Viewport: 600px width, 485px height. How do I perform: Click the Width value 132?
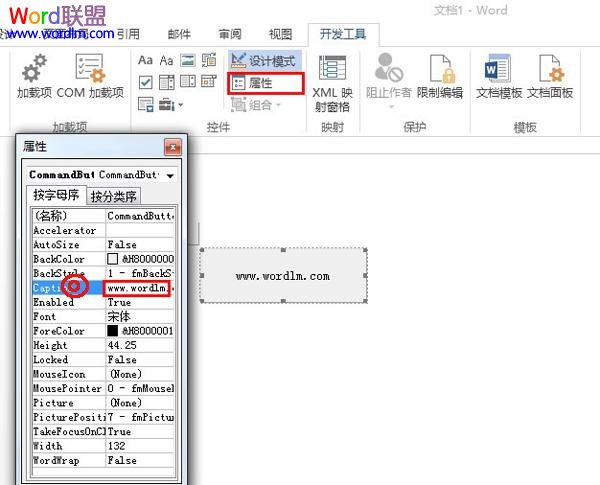tap(140, 446)
